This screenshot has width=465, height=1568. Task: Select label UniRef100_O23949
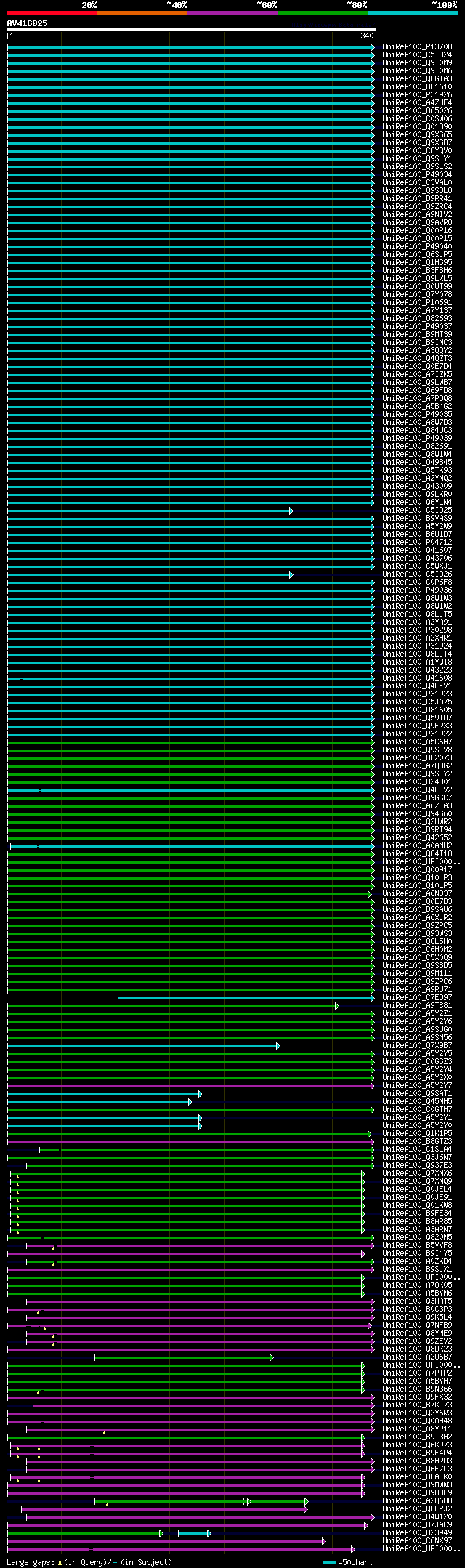(x=417, y=1532)
